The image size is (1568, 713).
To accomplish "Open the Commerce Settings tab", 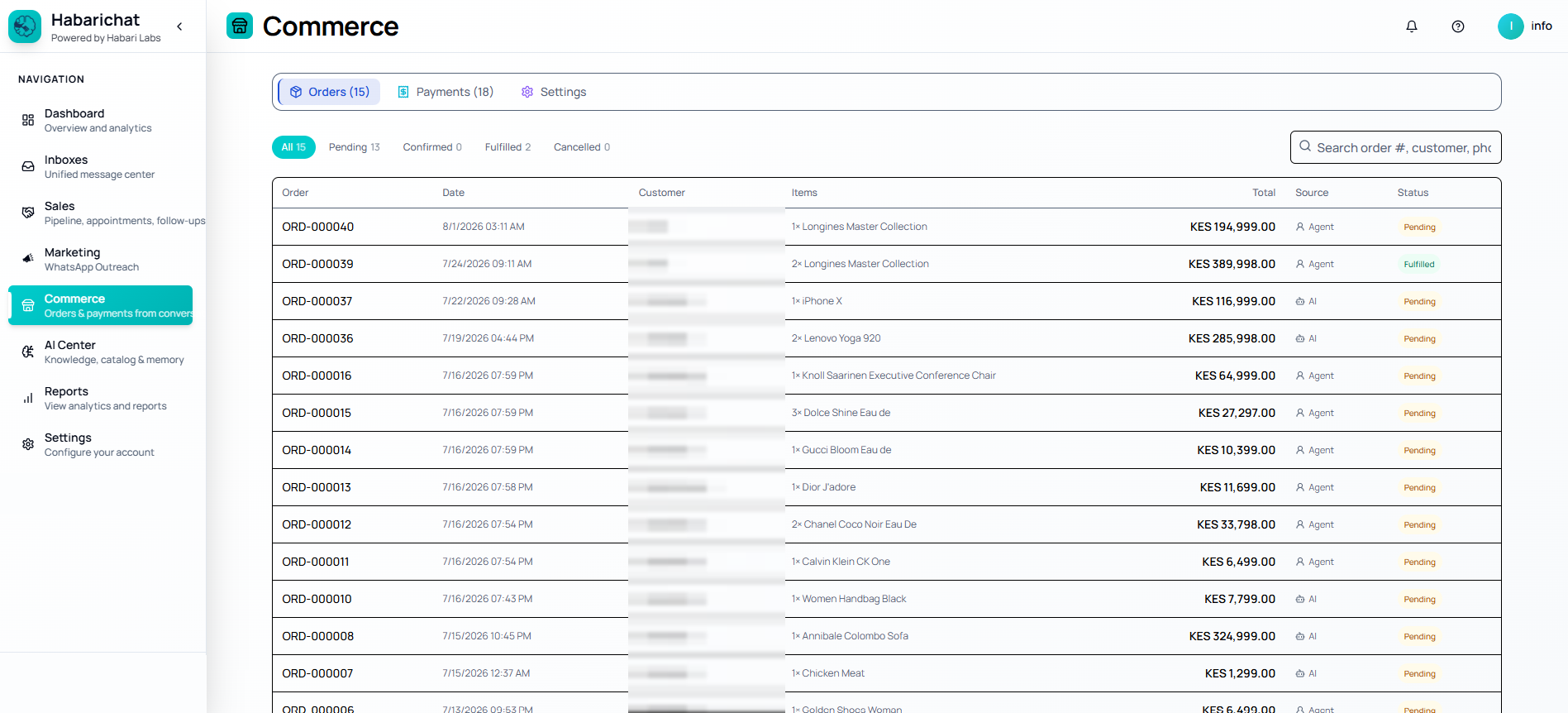I will point(554,92).
